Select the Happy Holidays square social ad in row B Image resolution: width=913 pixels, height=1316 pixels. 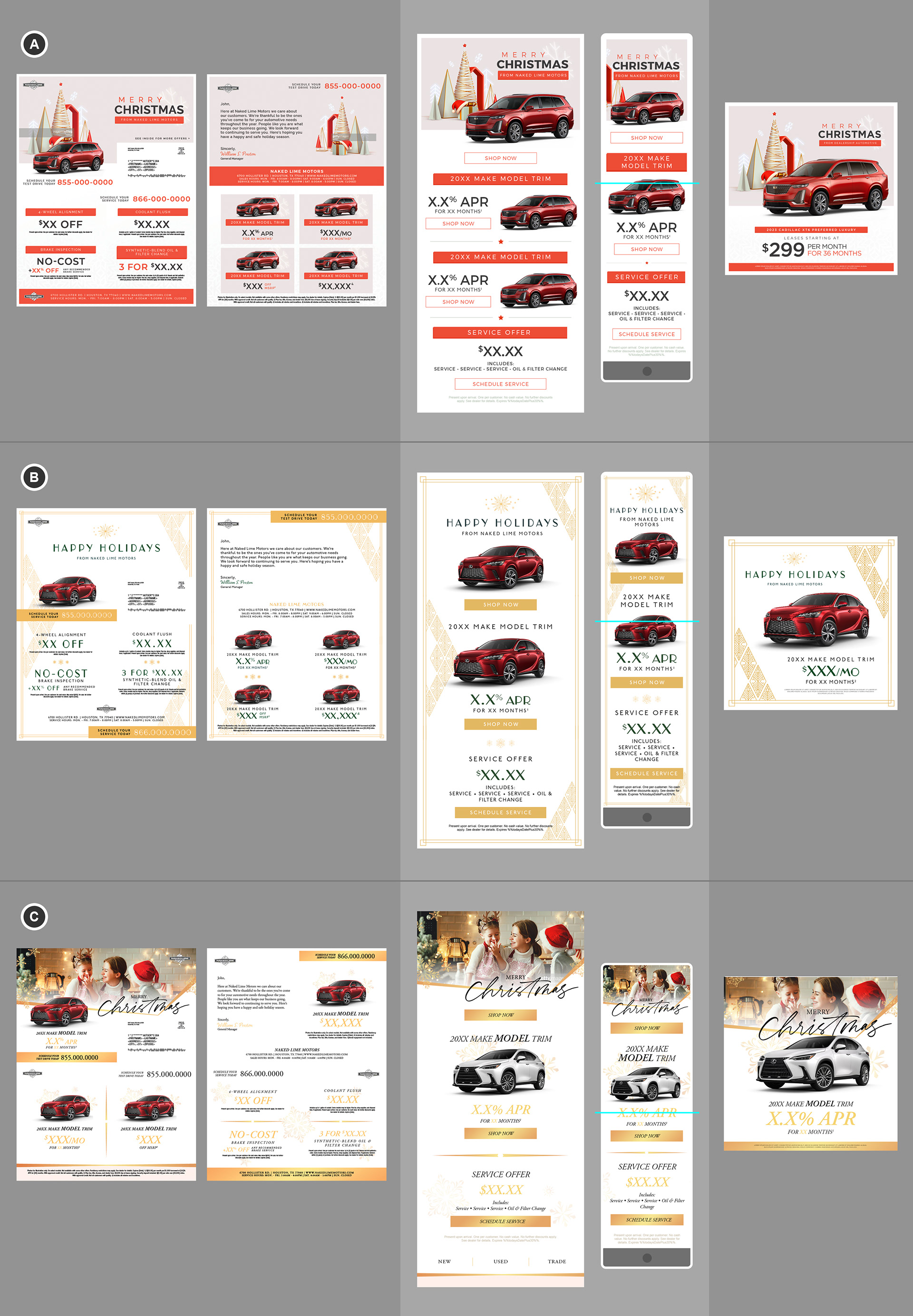tap(811, 623)
